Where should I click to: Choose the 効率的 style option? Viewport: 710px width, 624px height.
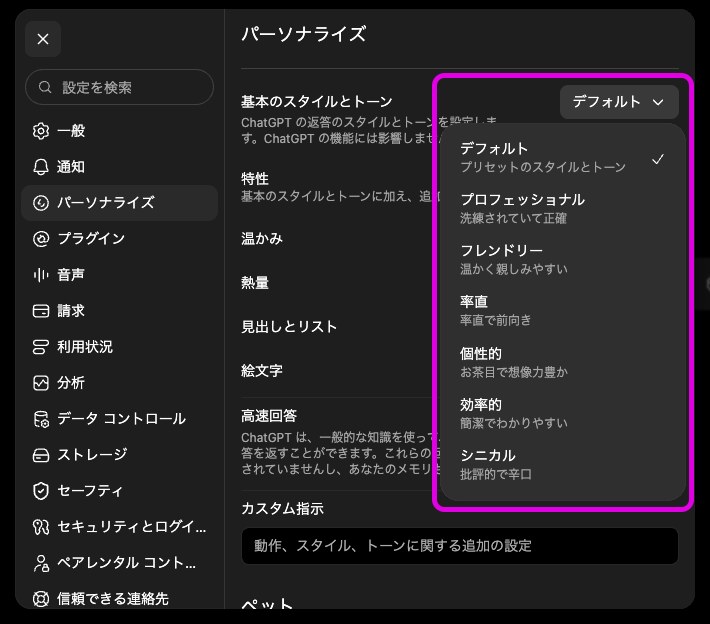562,413
